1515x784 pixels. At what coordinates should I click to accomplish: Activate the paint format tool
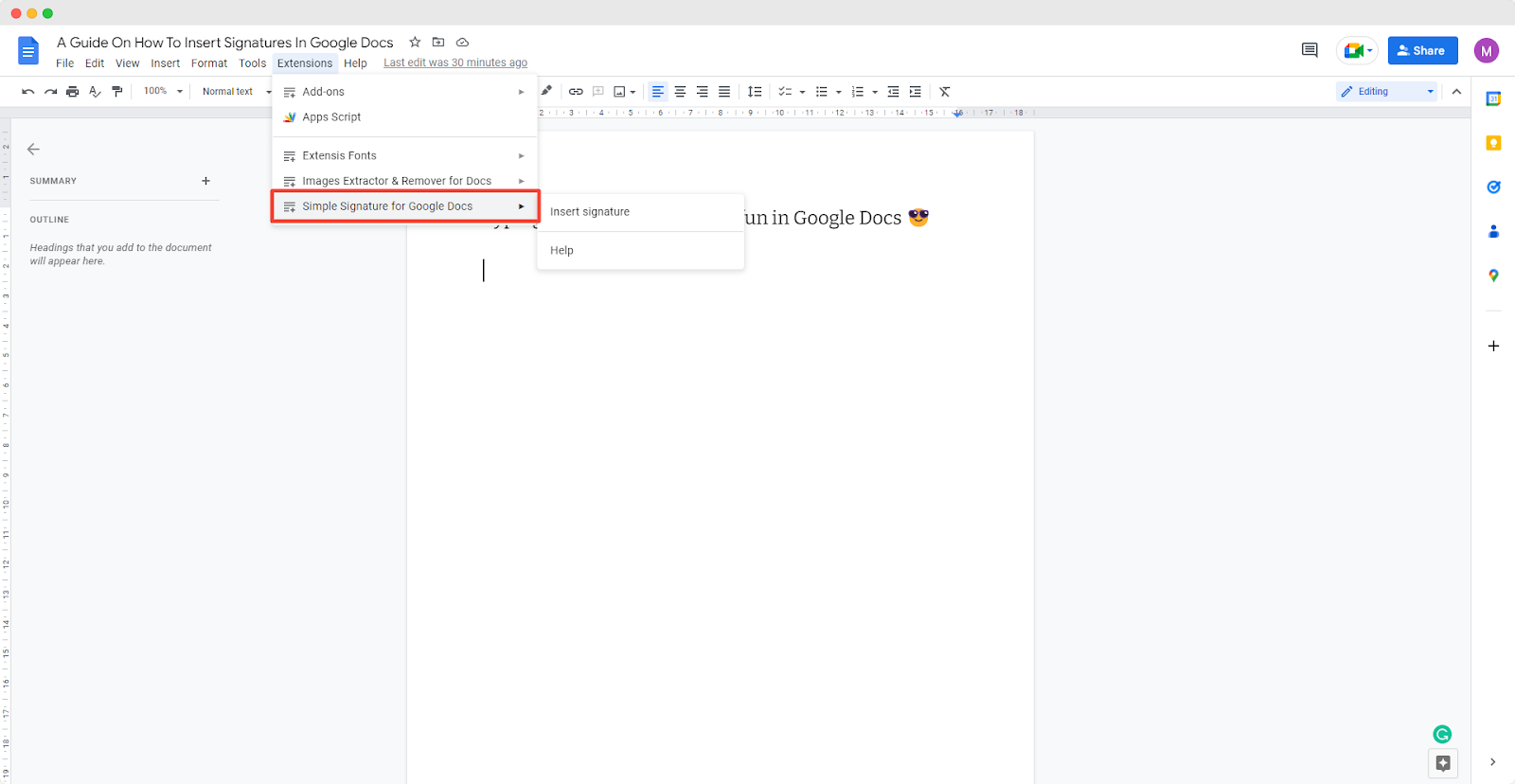click(117, 92)
